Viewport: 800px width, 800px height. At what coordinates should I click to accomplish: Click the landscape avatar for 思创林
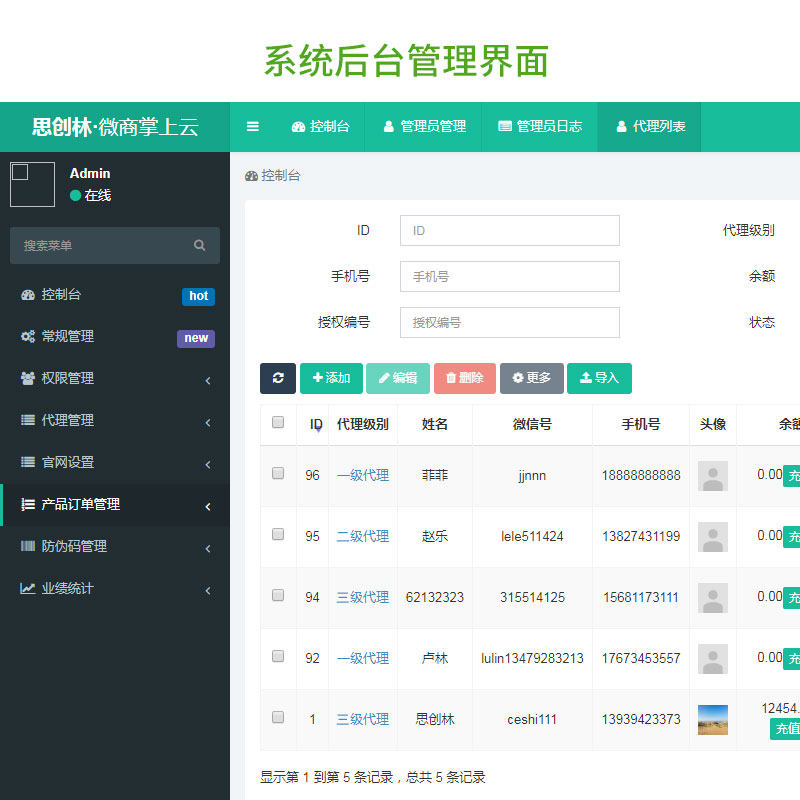click(713, 720)
